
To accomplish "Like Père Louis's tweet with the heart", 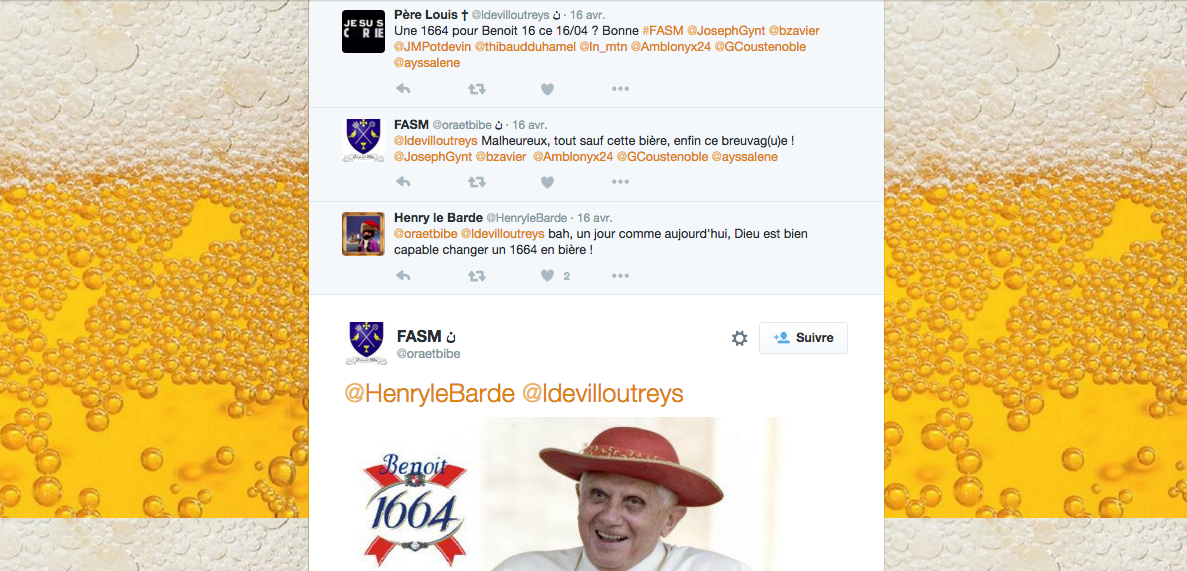I will (x=547, y=89).
